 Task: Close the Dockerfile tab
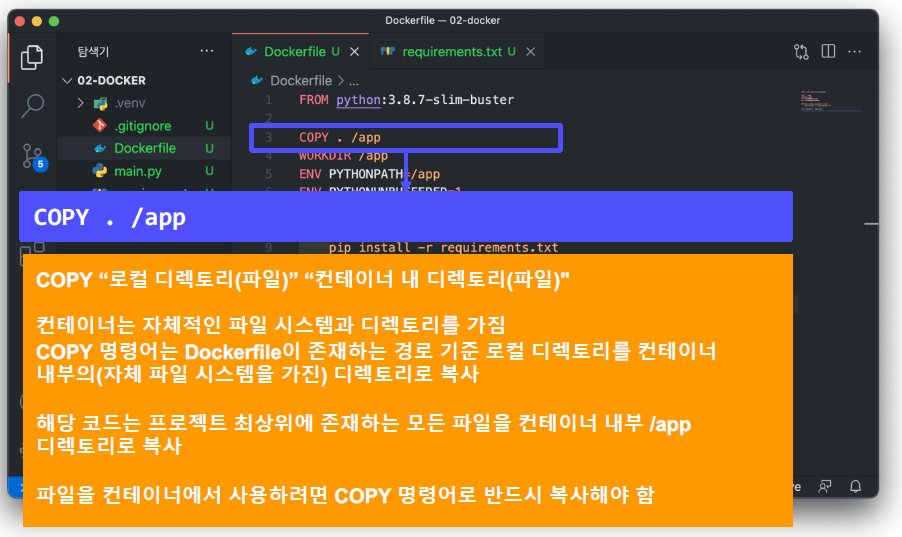click(x=355, y=52)
